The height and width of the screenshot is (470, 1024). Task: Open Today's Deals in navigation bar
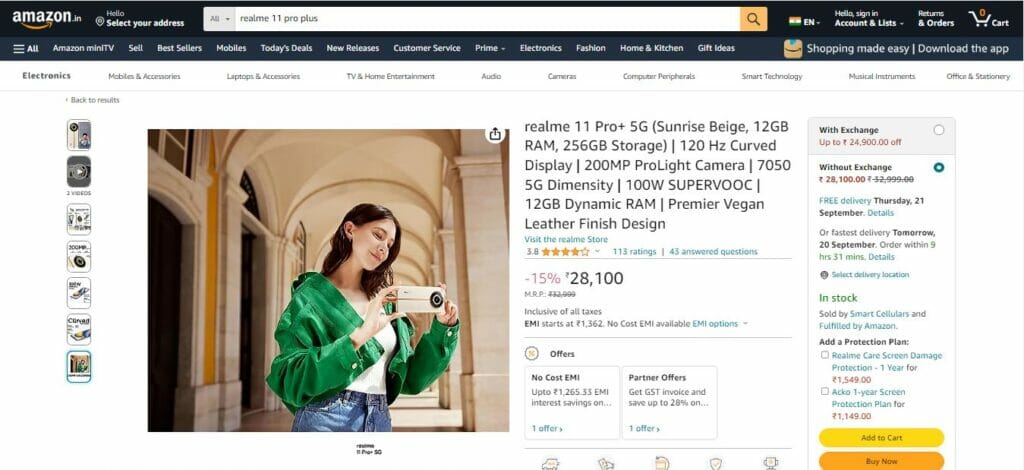(x=286, y=48)
